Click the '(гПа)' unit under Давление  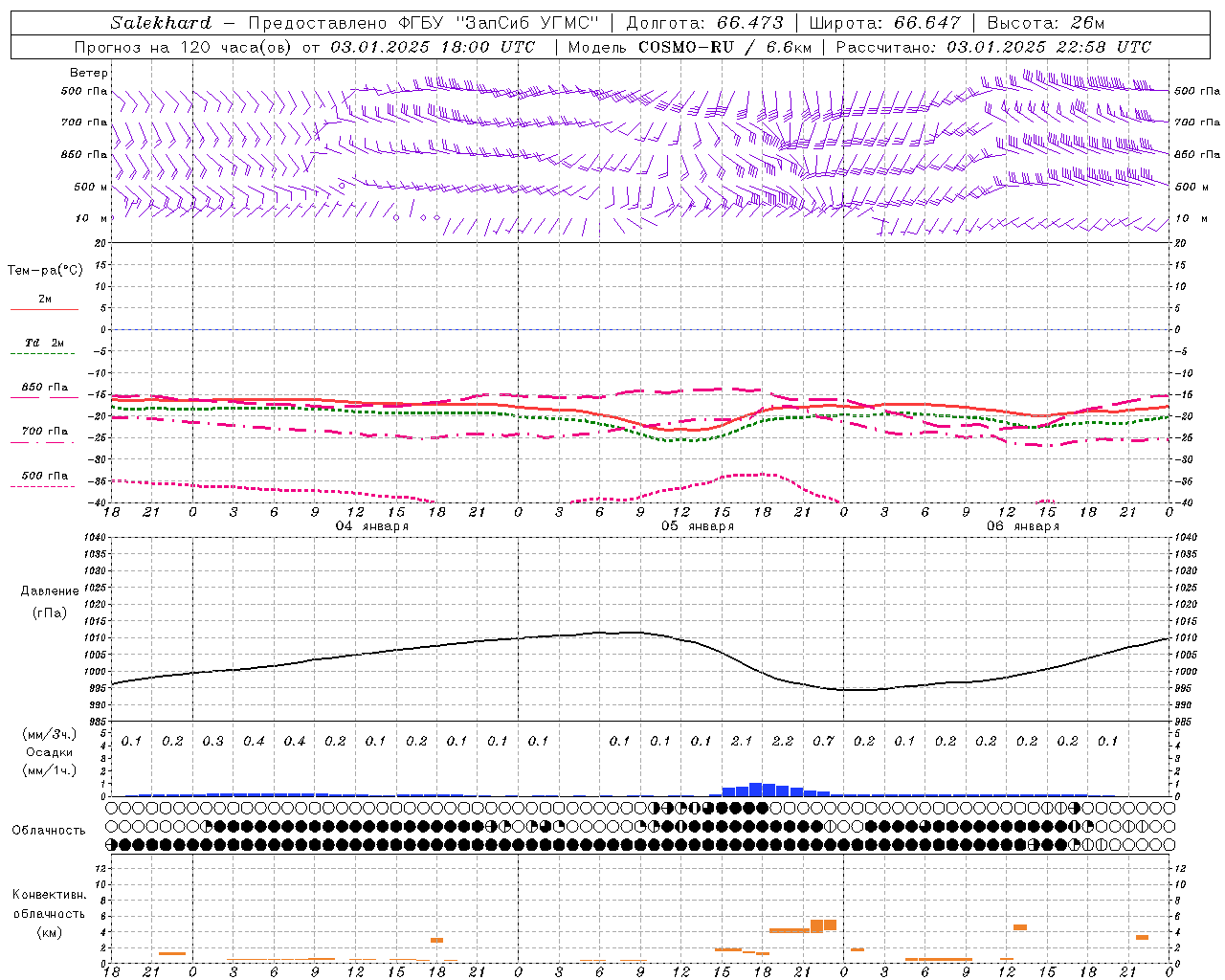tap(50, 612)
